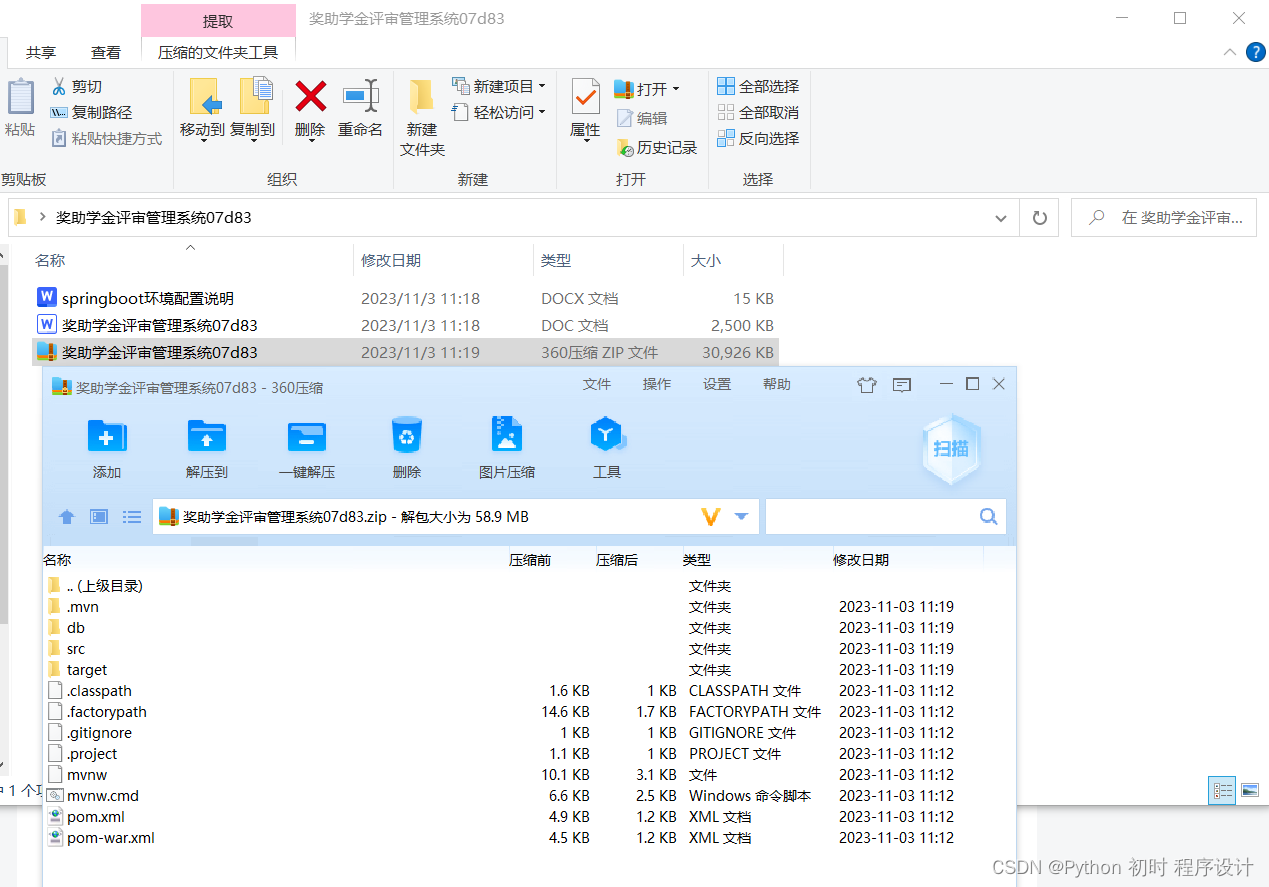Click the 剪切 scissors icon

pyautogui.click(x=59, y=87)
